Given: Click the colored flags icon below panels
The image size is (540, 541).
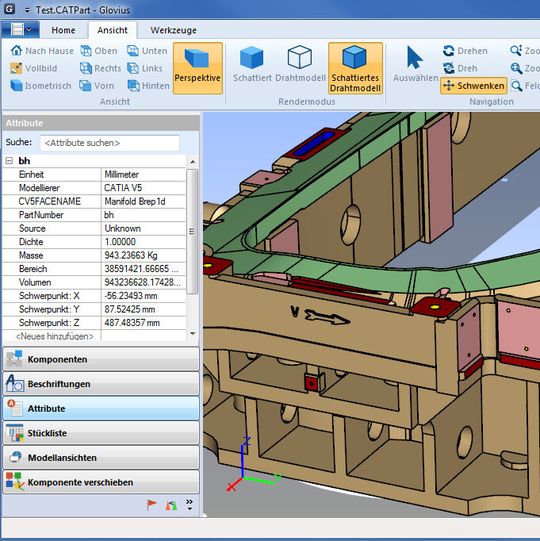Looking at the screenshot, I should click(x=171, y=505).
